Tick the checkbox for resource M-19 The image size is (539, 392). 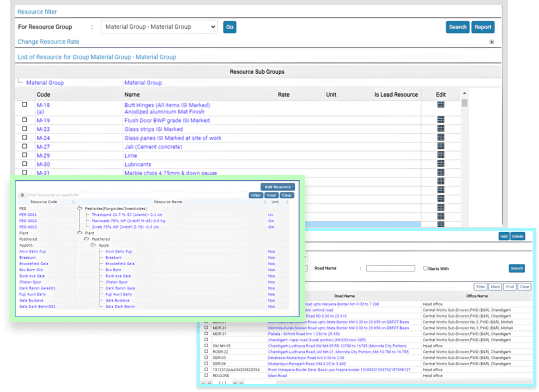[x=24, y=120]
